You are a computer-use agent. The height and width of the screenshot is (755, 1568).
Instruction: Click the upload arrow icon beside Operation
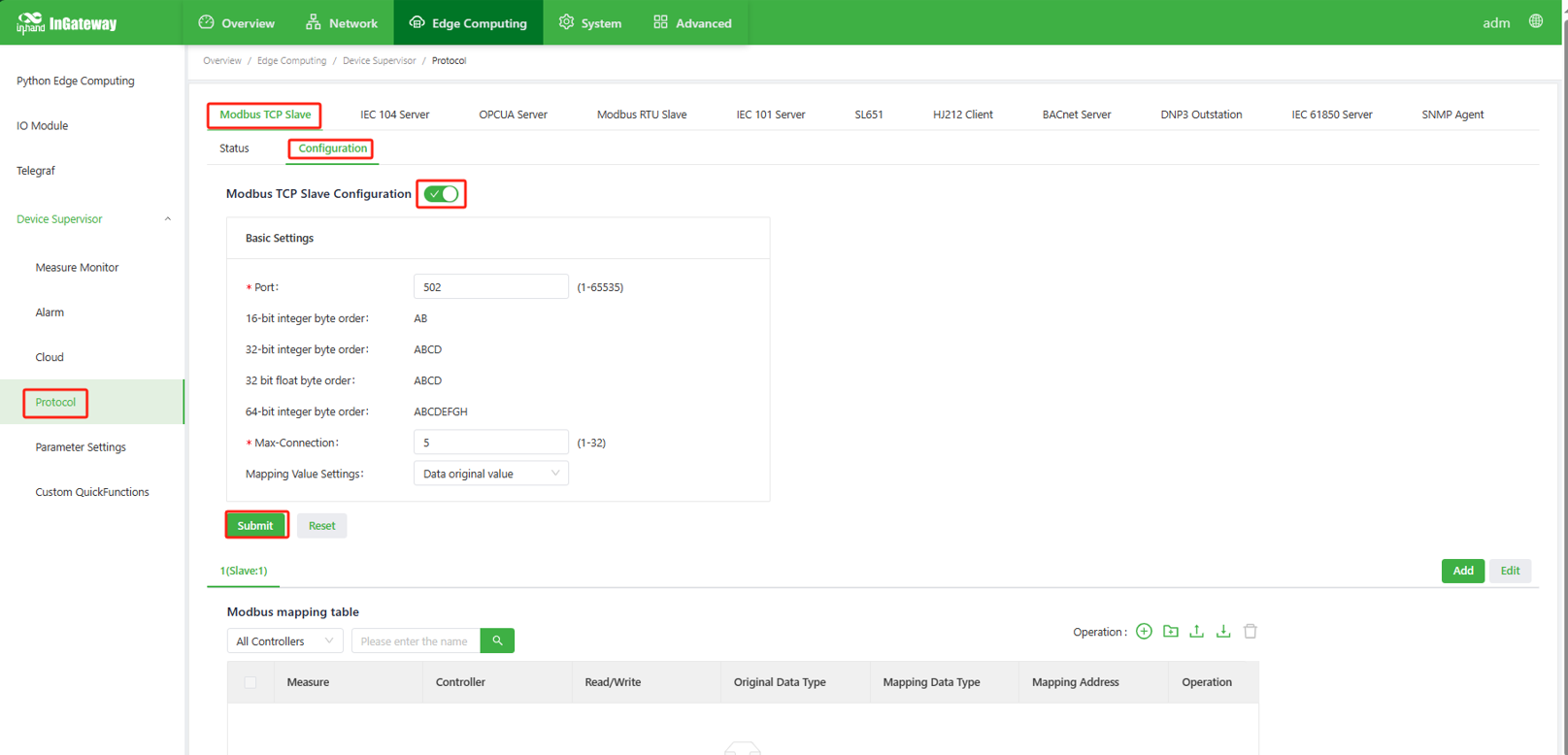click(1196, 632)
